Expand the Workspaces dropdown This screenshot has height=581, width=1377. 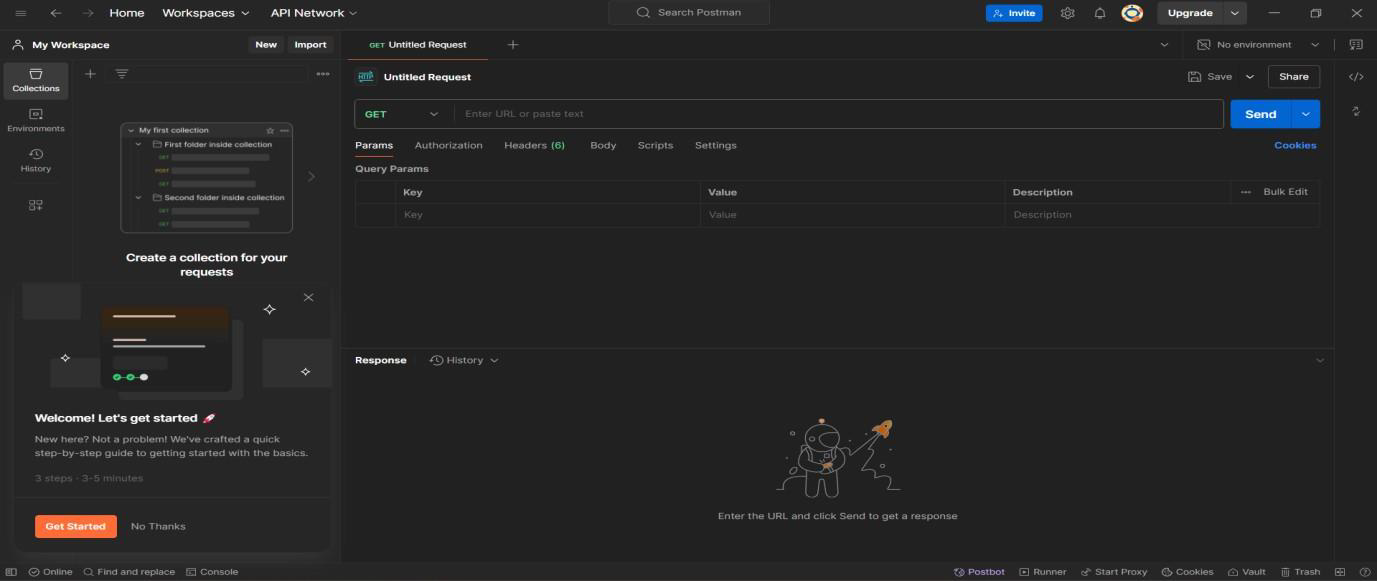[x=206, y=13]
